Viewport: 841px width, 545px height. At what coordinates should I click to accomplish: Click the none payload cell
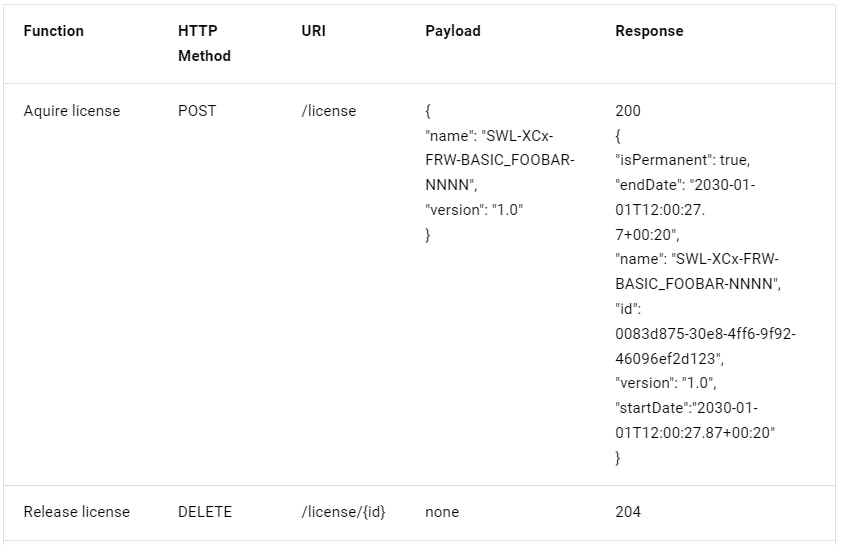[442, 512]
